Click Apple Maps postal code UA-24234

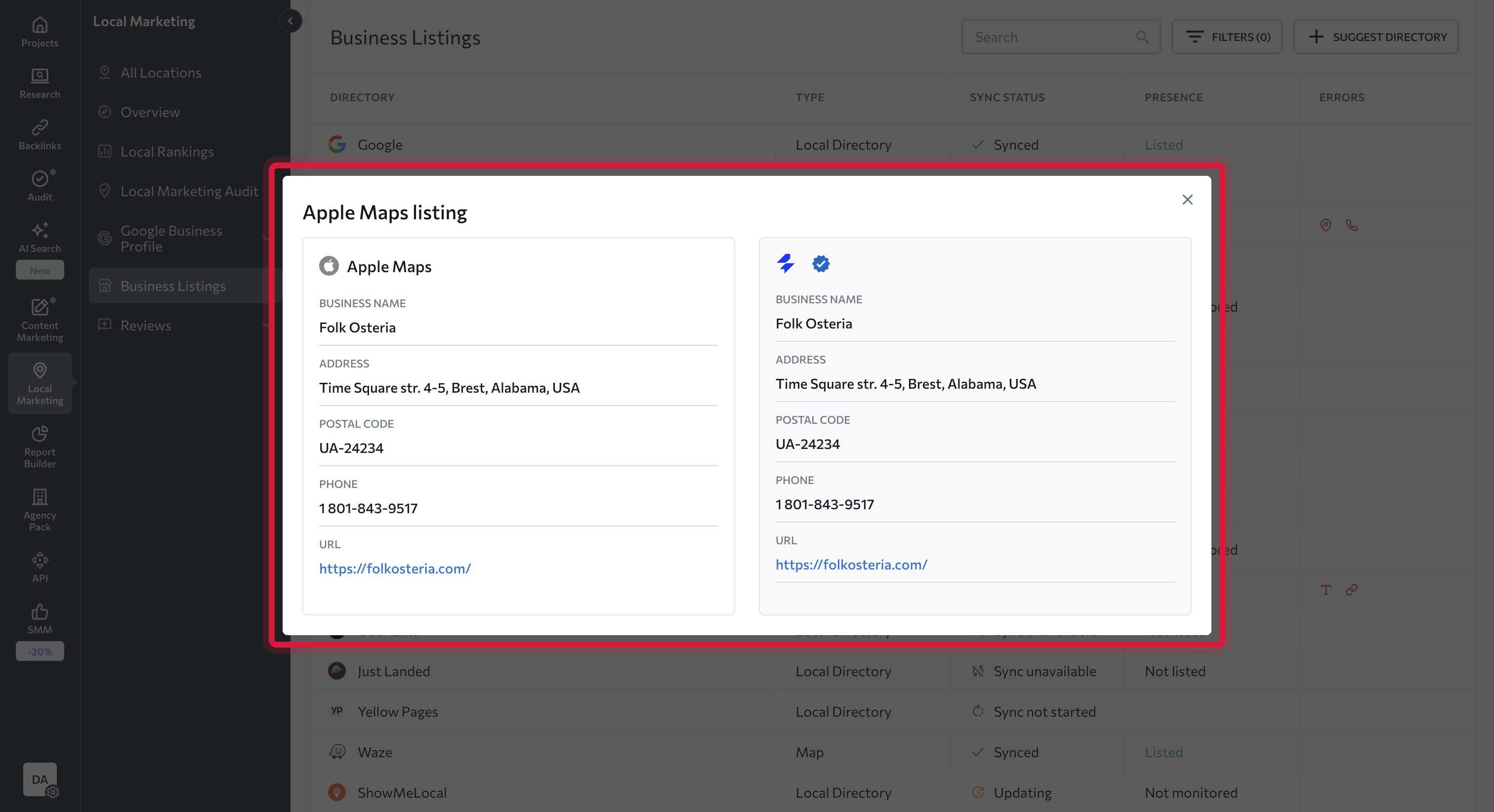tap(351, 448)
